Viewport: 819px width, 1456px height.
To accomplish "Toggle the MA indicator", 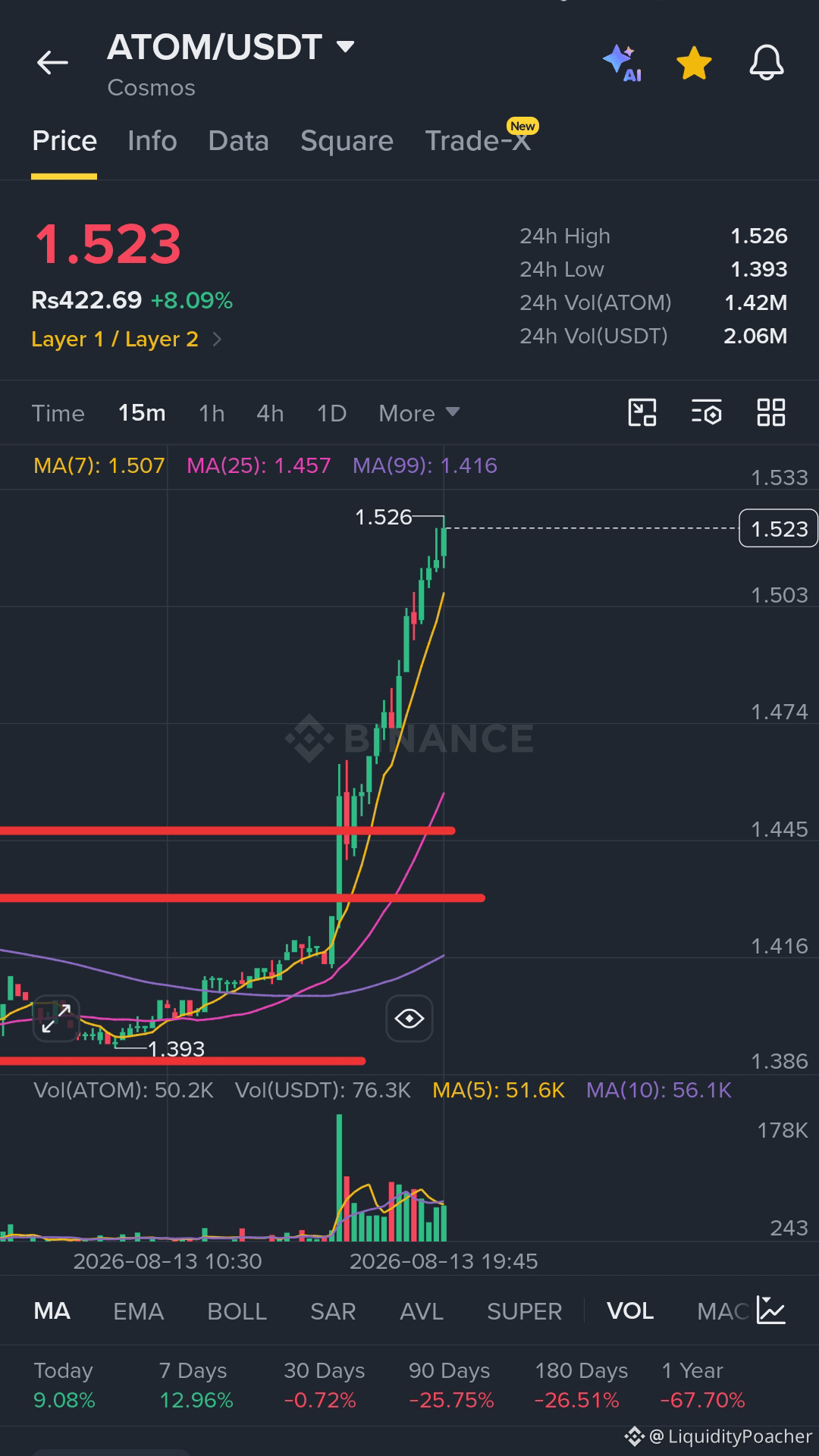I will [x=52, y=1311].
